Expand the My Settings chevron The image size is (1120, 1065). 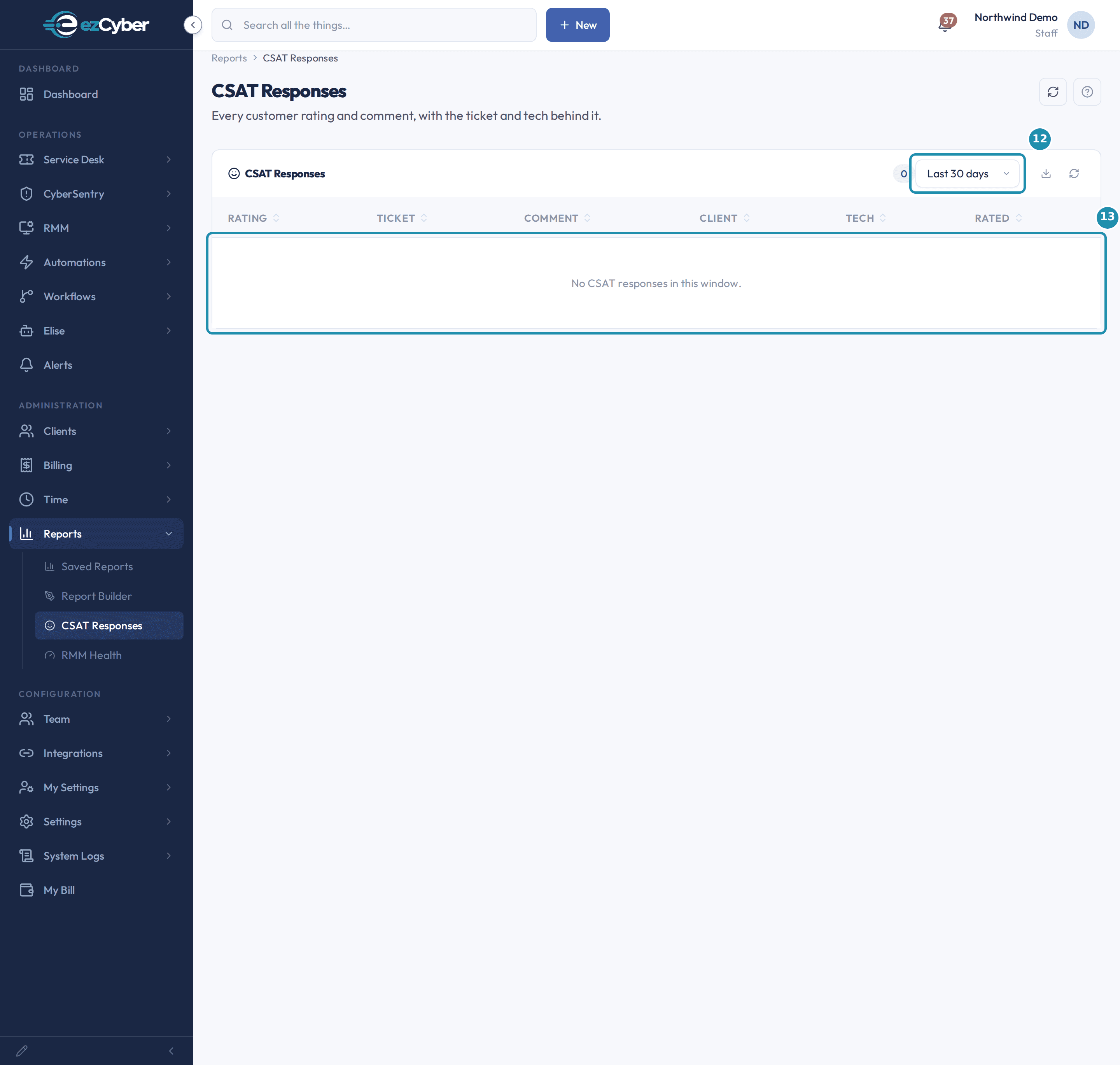[169, 787]
